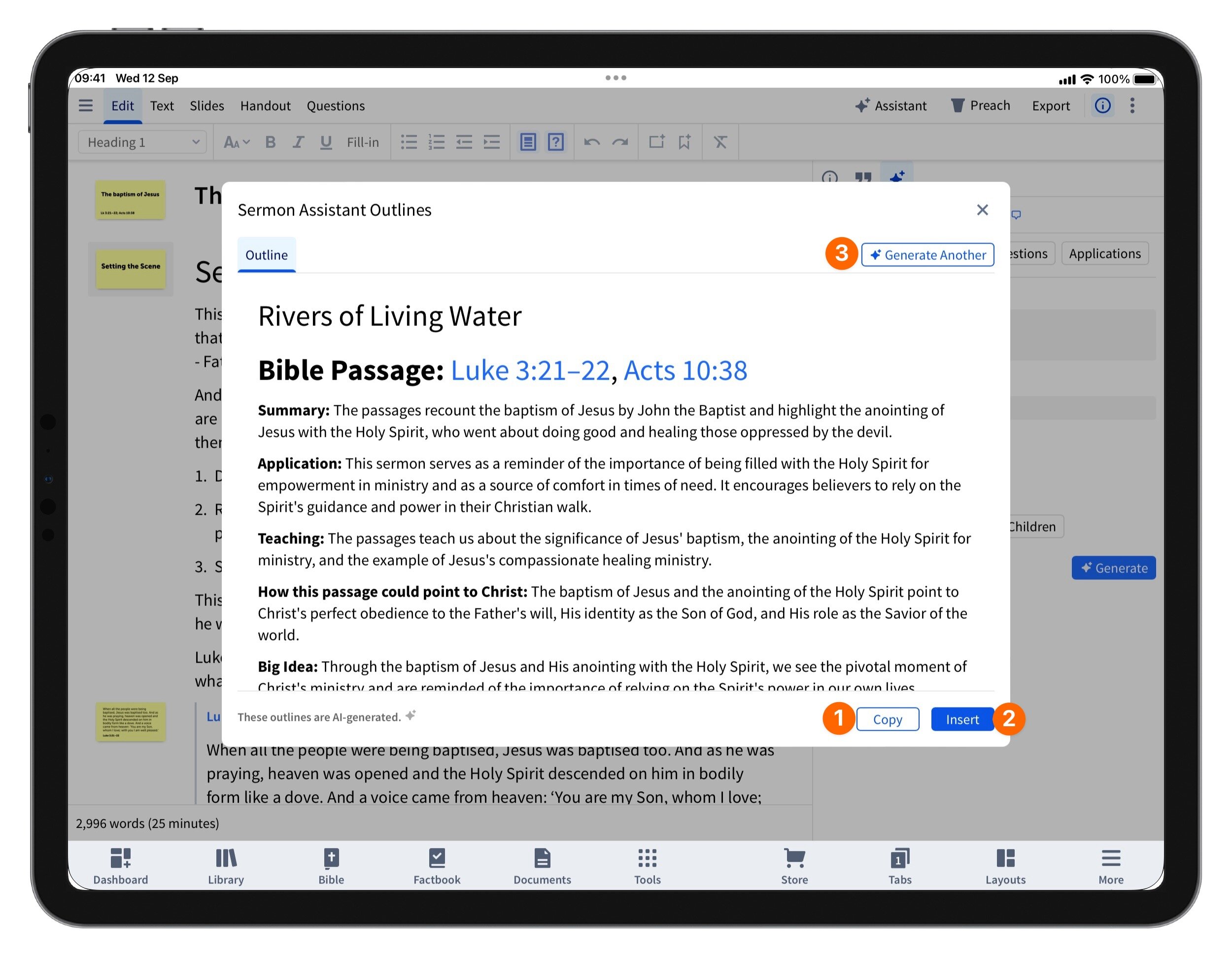Image resolution: width=1232 pixels, height=958 pixels.
Task: Switch to the Slides tab
Action: pyautogui.click(x=206, y=106)
